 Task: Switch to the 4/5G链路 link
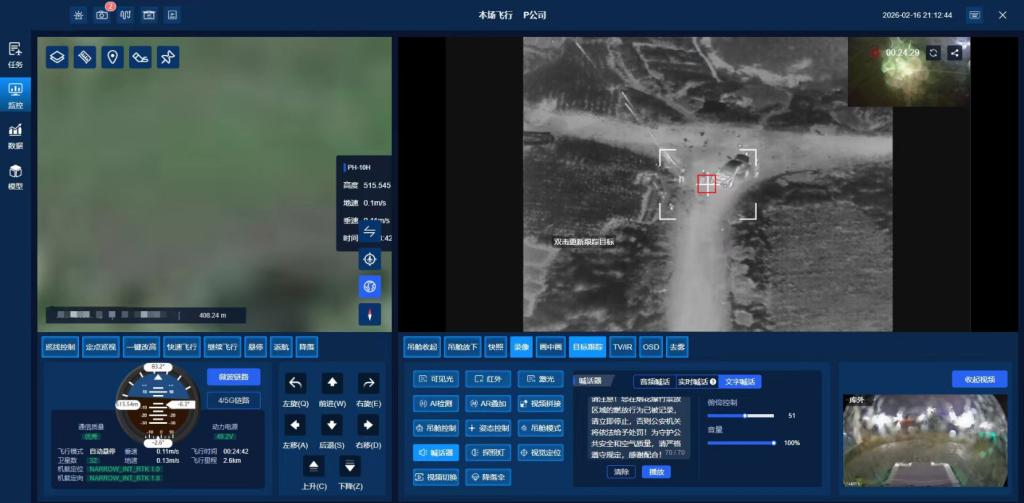(233, 401)
